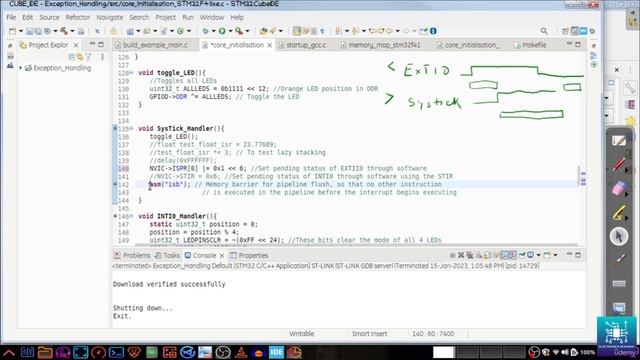
Task: Click the Debug bug icon in toolbar
Action: [205, 31]
